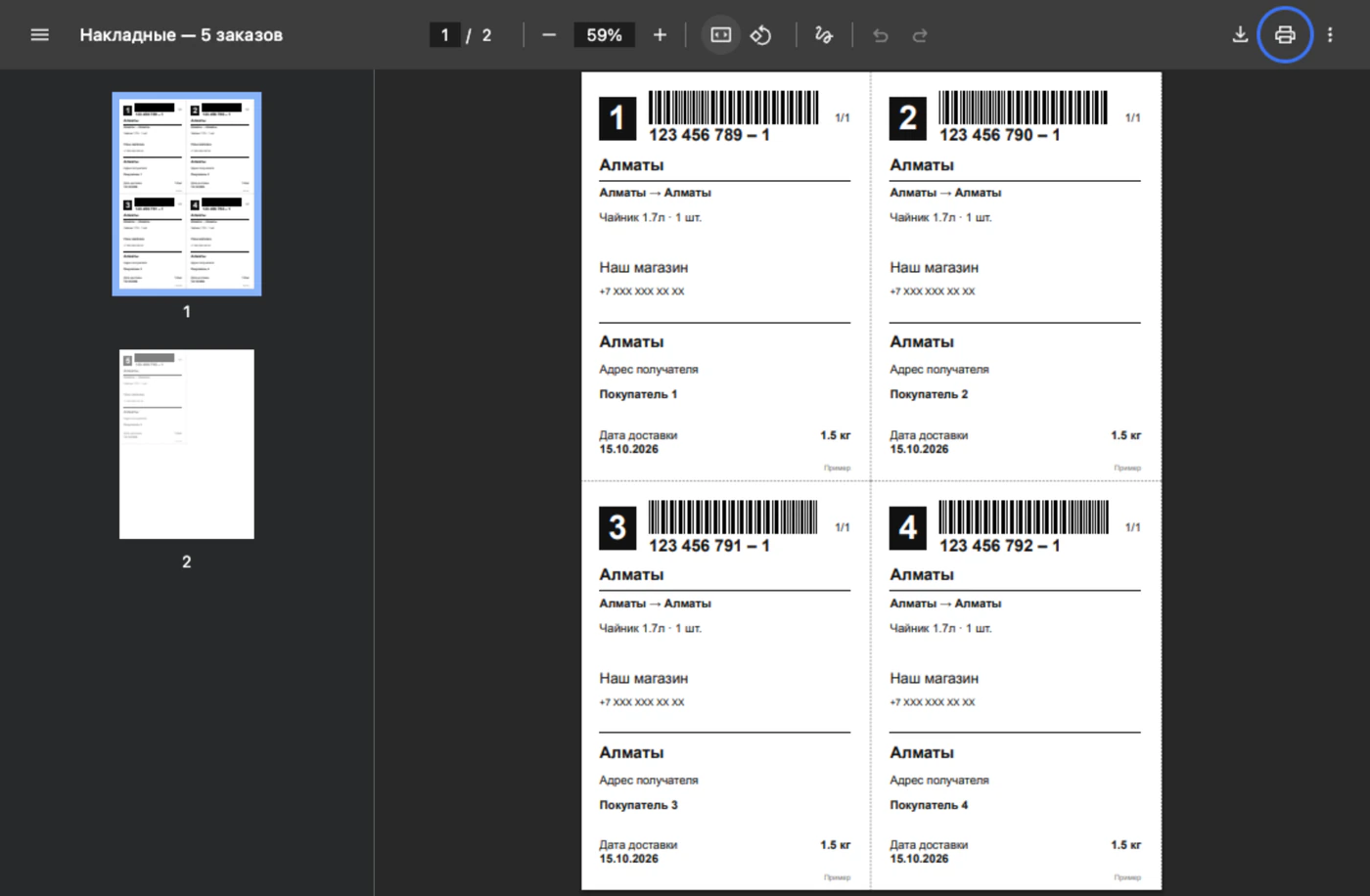This screenshot has width=1370, height=896.
Task: Click barcode number 123 456 792 – 1
Action: (x=999, y=546)
